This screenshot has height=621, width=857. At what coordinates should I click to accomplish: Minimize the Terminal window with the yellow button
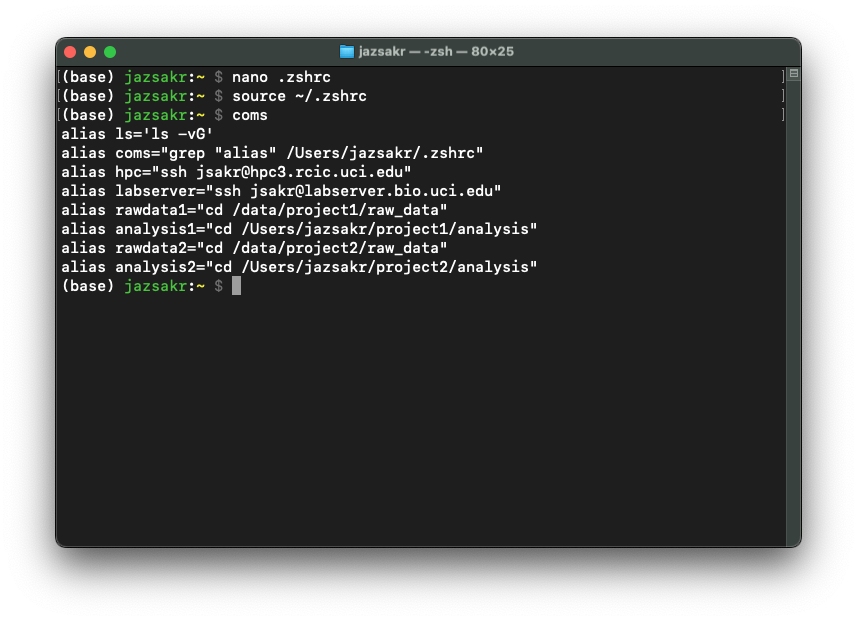[x=90, y=51]
